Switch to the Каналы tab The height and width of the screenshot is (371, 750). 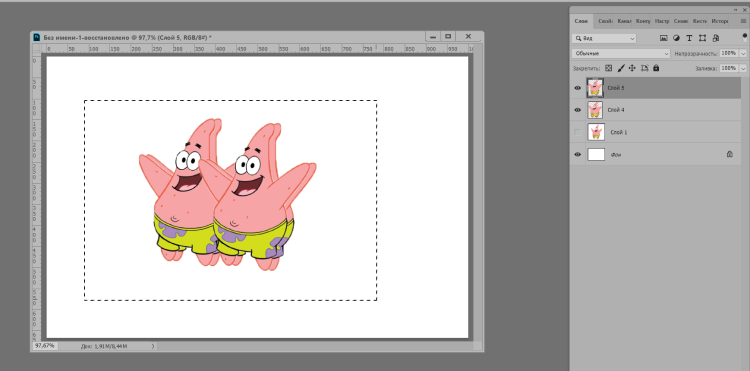point(624,21)
